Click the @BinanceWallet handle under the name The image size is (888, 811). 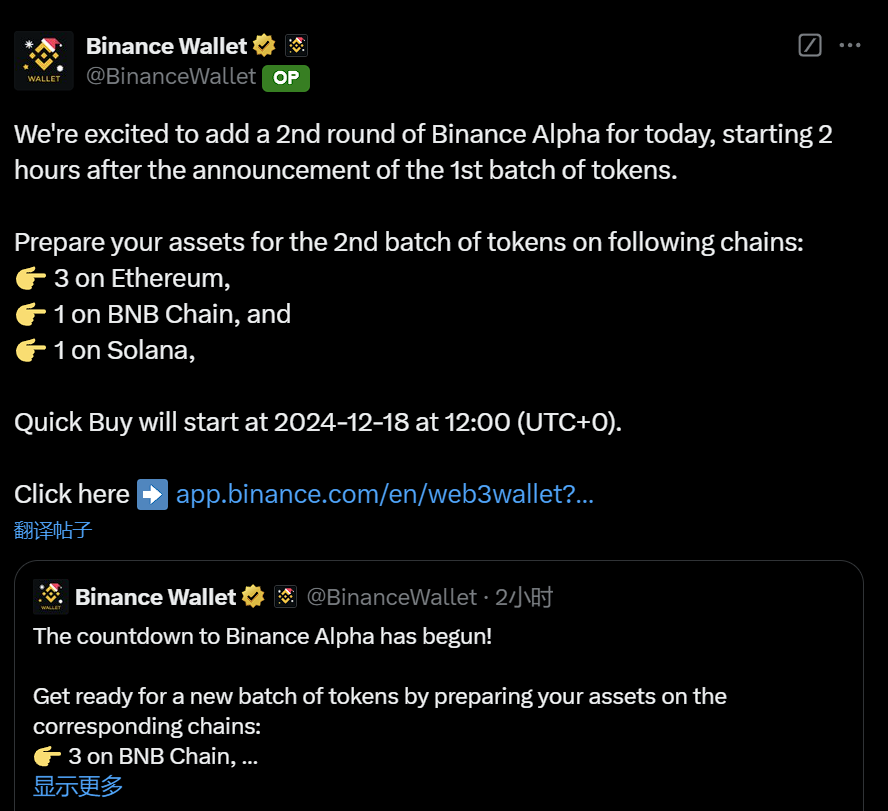click(172, 76)
